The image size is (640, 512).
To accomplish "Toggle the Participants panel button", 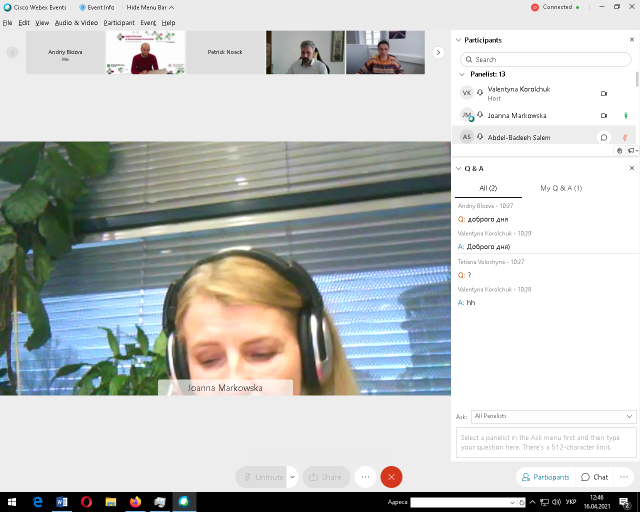I will 546,477.
